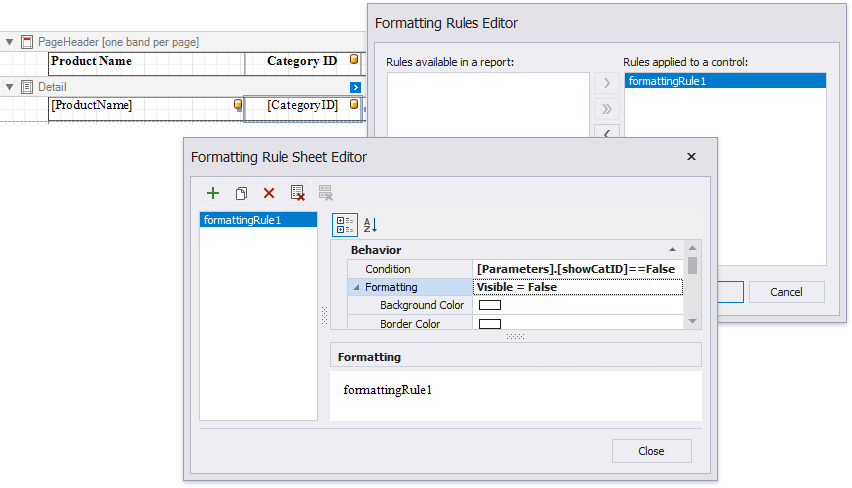Image resolution: width=852 pixels, height=488 pixels.
Task: Collapse the PageHeader band
Action: coord(10,42)
